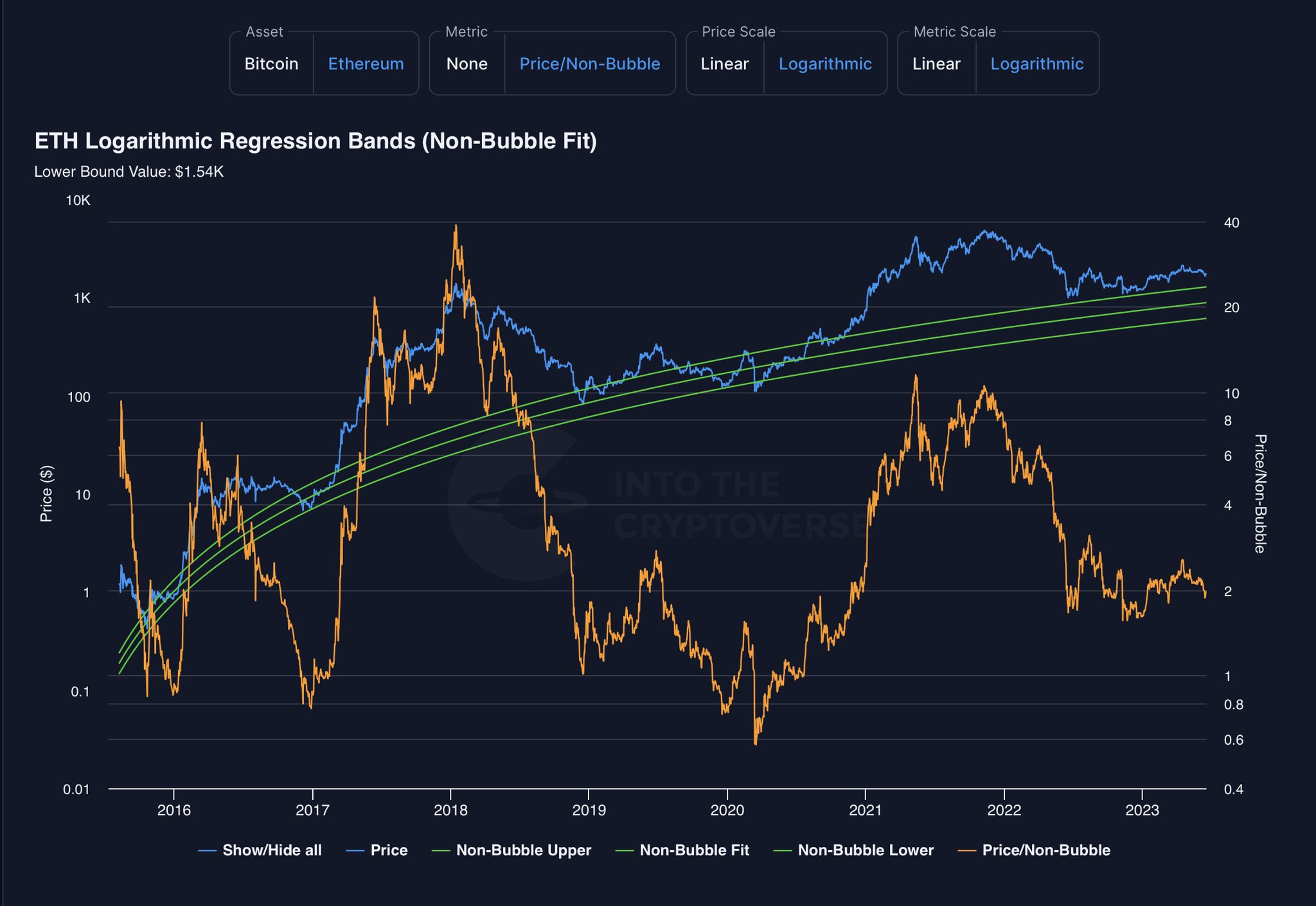Set Metric to None

click(467, 64)
